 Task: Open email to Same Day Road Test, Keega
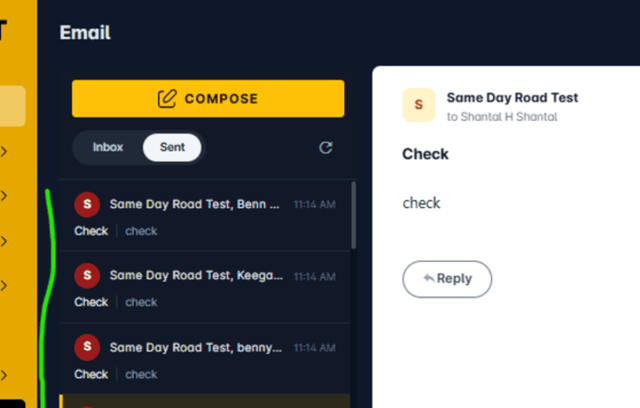205,287
